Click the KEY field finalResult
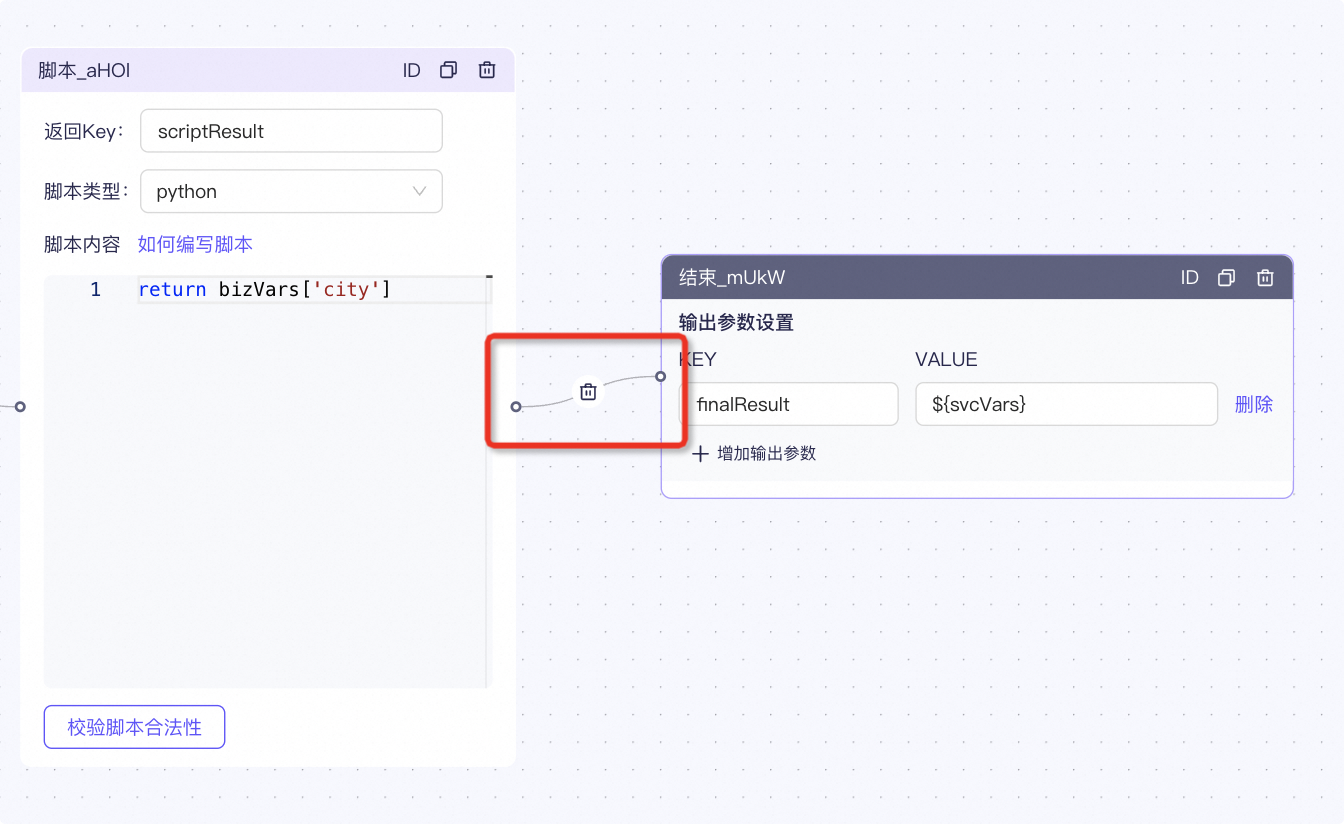This screenshot has height=824, width=1344. (x=788, y=404)
